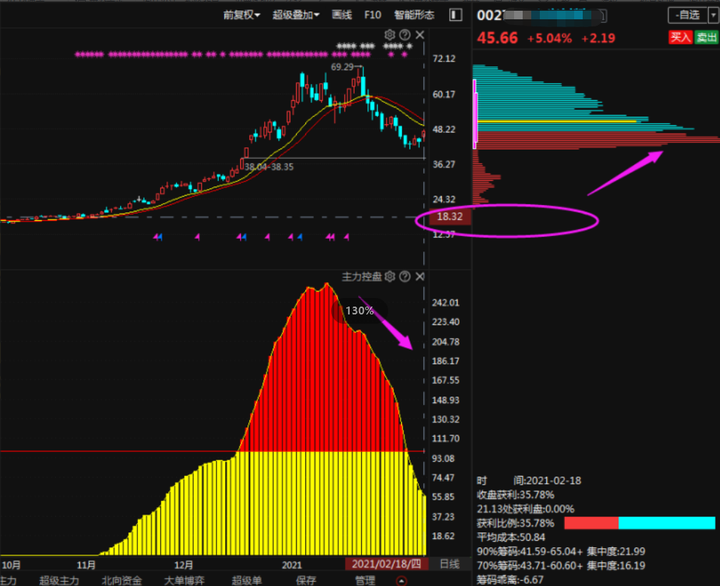
Task: Toggle the side panel layout icon
Action: pos(455,15)
